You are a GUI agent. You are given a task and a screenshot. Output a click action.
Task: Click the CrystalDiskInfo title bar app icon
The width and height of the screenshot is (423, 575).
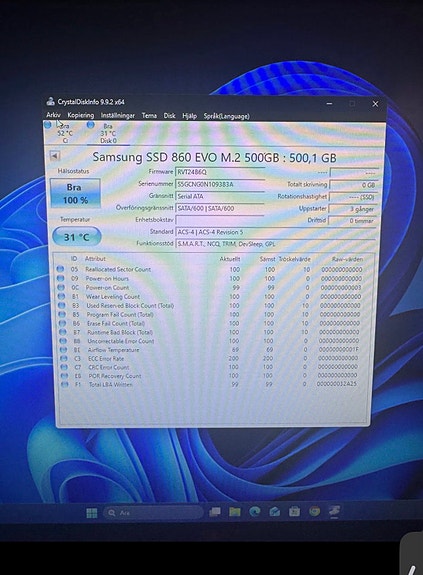tap(50, 101)
